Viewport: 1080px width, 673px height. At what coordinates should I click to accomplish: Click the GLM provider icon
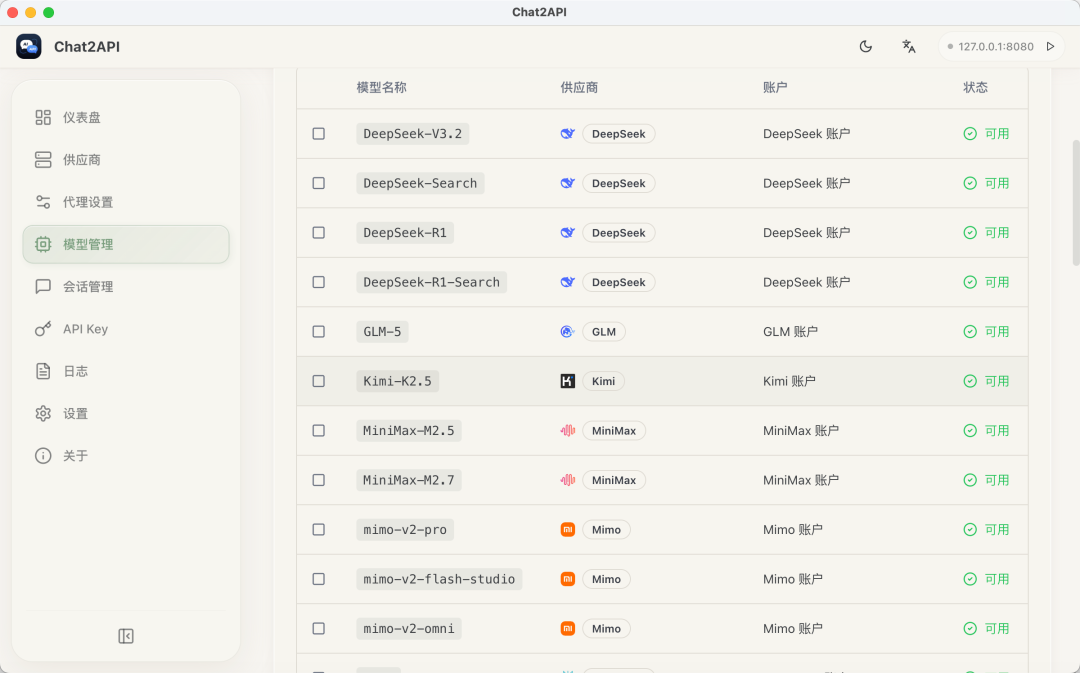568,332
